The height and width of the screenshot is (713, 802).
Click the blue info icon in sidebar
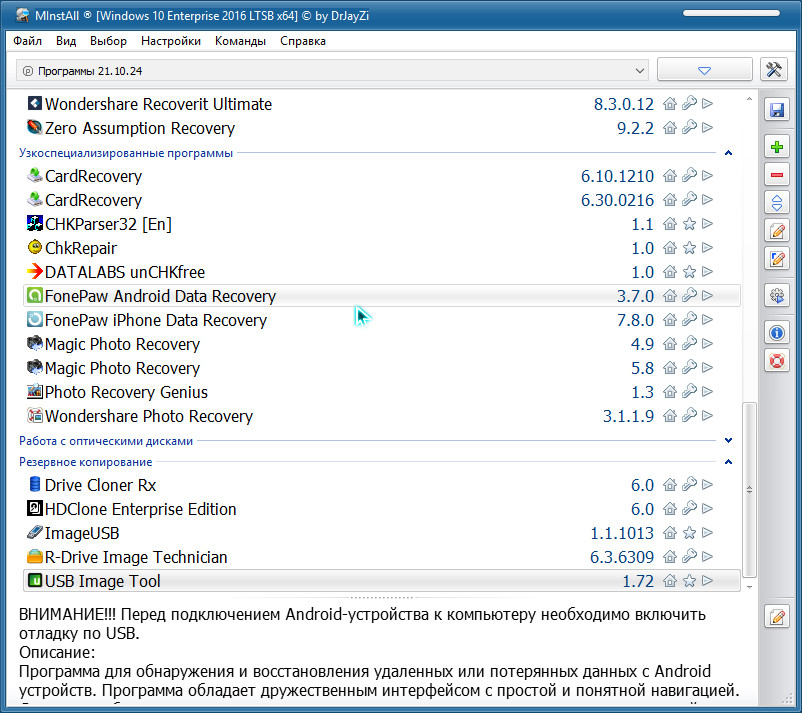(776, 332)
